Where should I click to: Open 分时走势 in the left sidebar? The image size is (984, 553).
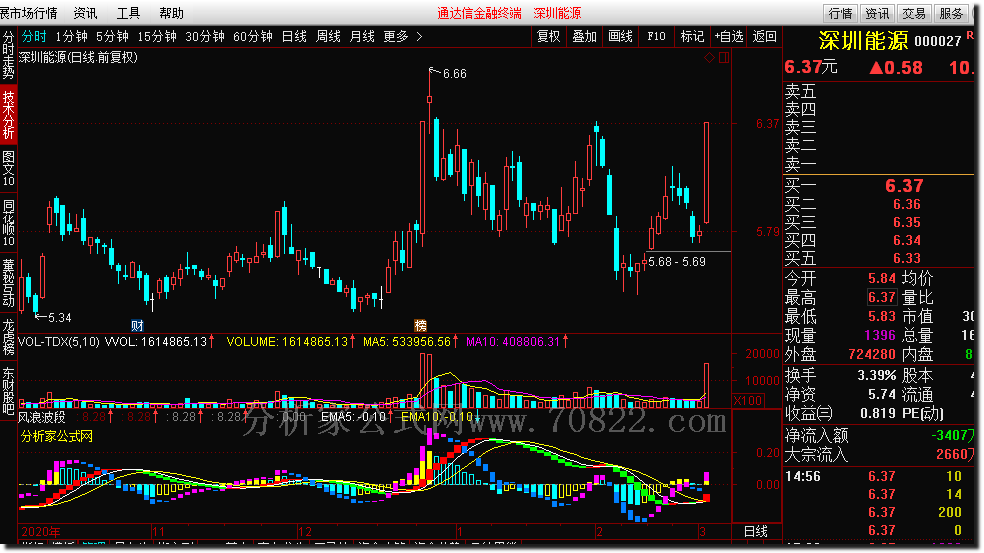click(8, 55)
